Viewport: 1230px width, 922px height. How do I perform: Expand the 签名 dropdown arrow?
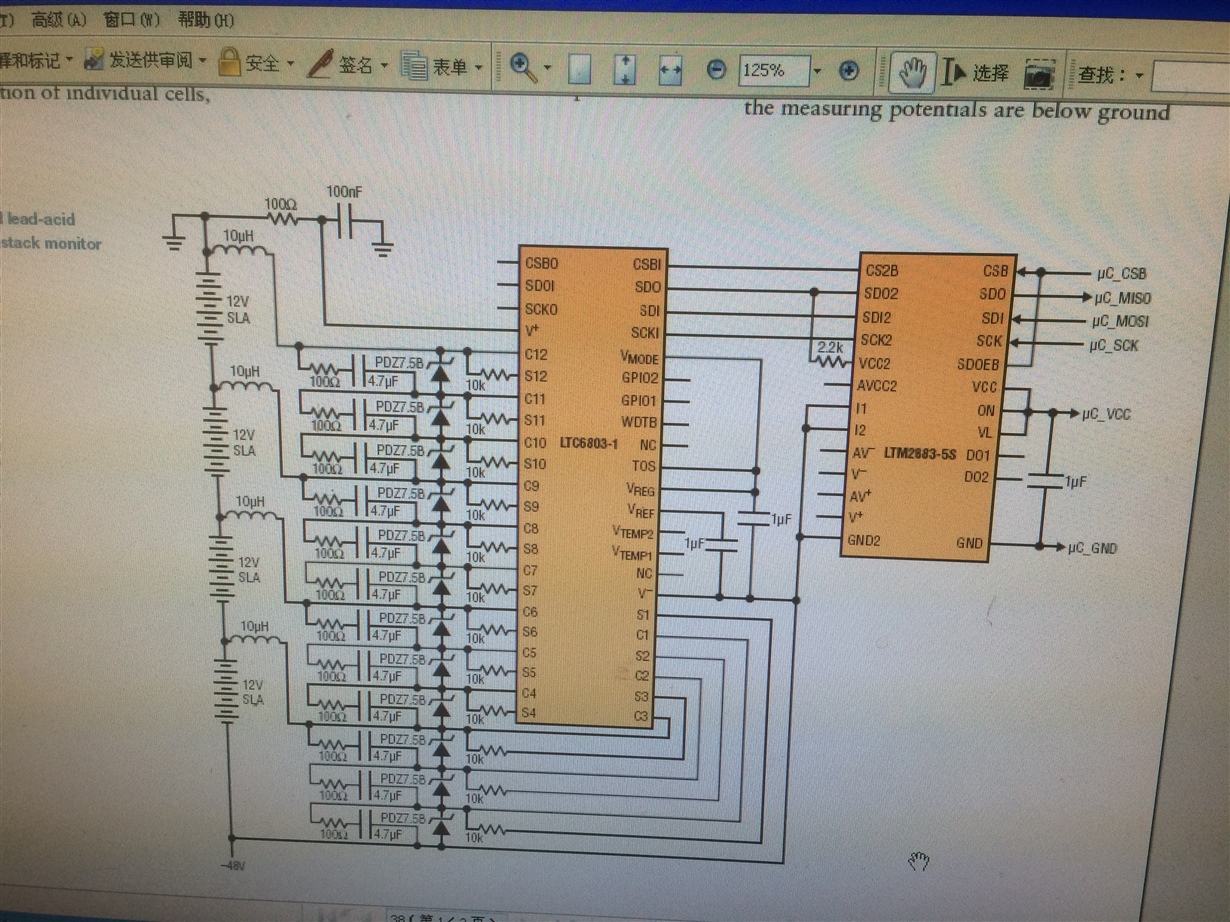pos(383,66)
